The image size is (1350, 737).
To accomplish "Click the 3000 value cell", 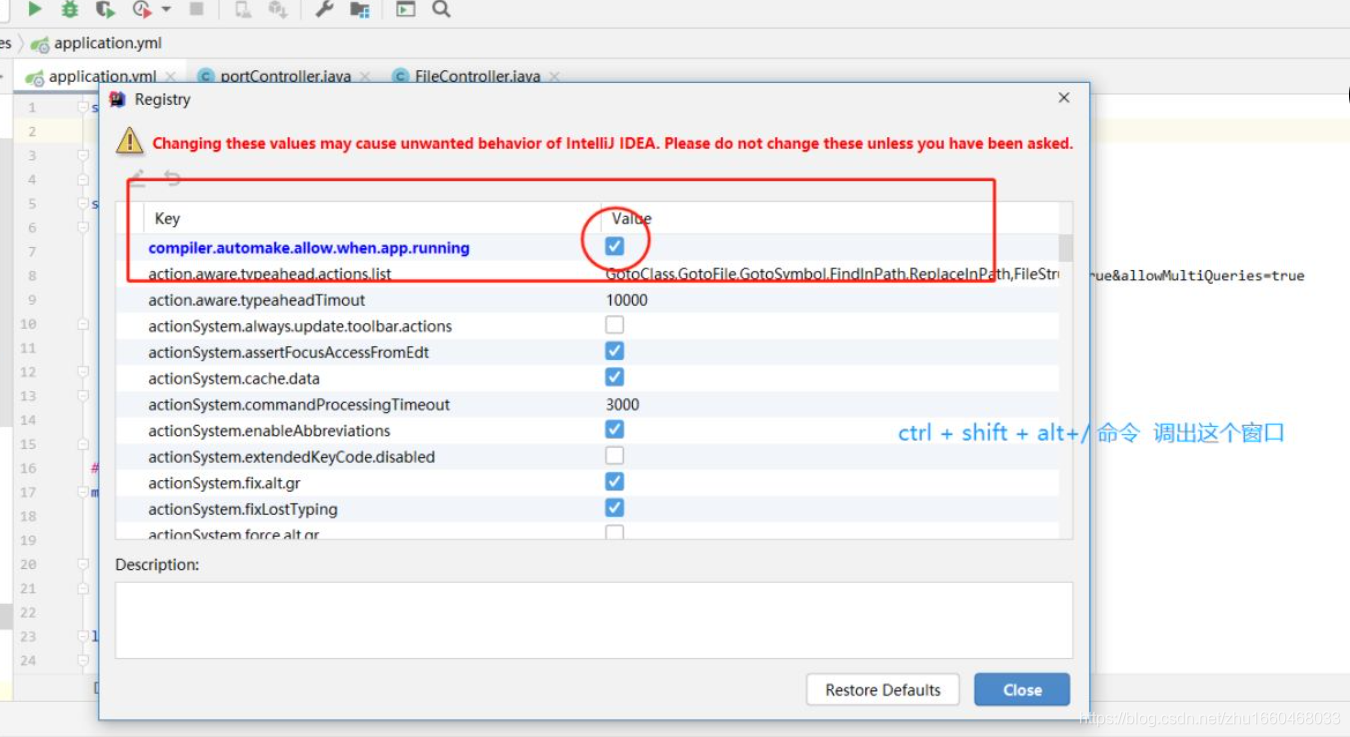I will [622, 405].
